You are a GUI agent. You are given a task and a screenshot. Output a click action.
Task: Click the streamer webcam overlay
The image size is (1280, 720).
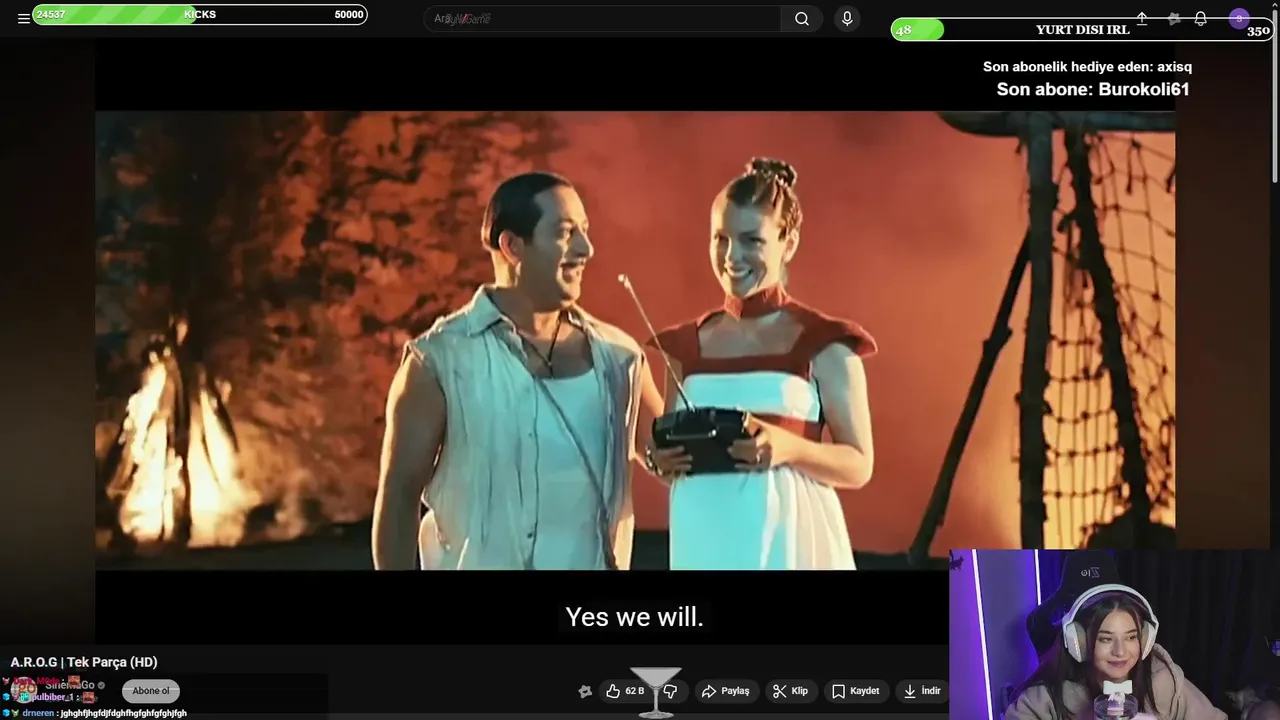(1114, 635)
